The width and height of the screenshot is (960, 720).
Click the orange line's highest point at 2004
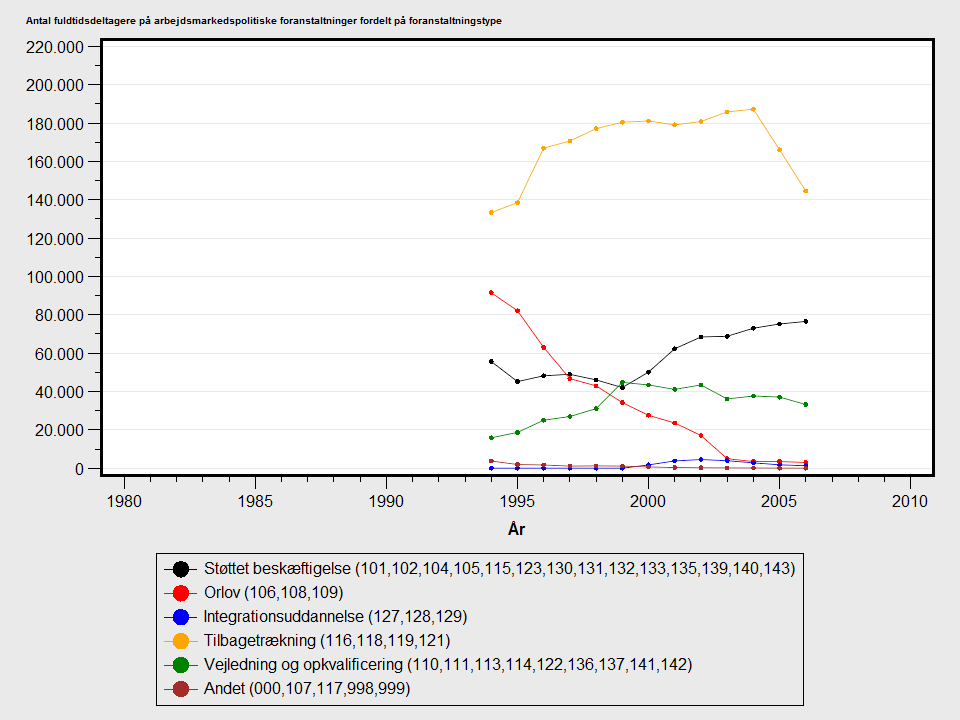click(753, 109)
